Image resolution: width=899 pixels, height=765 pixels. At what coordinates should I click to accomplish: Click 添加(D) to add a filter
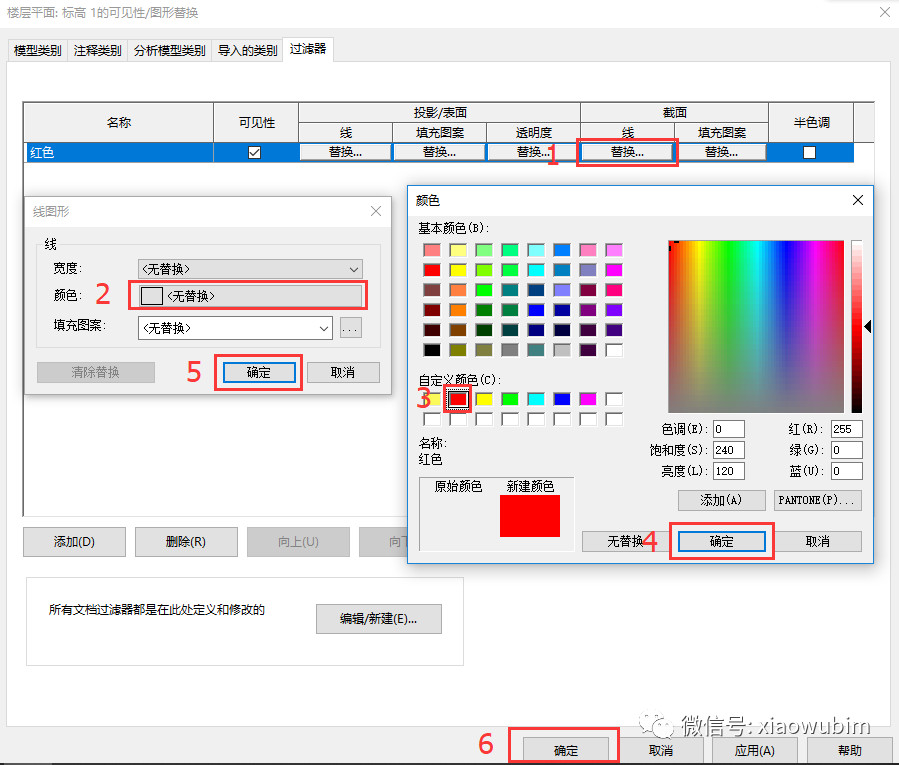click(x=74, y=542)
